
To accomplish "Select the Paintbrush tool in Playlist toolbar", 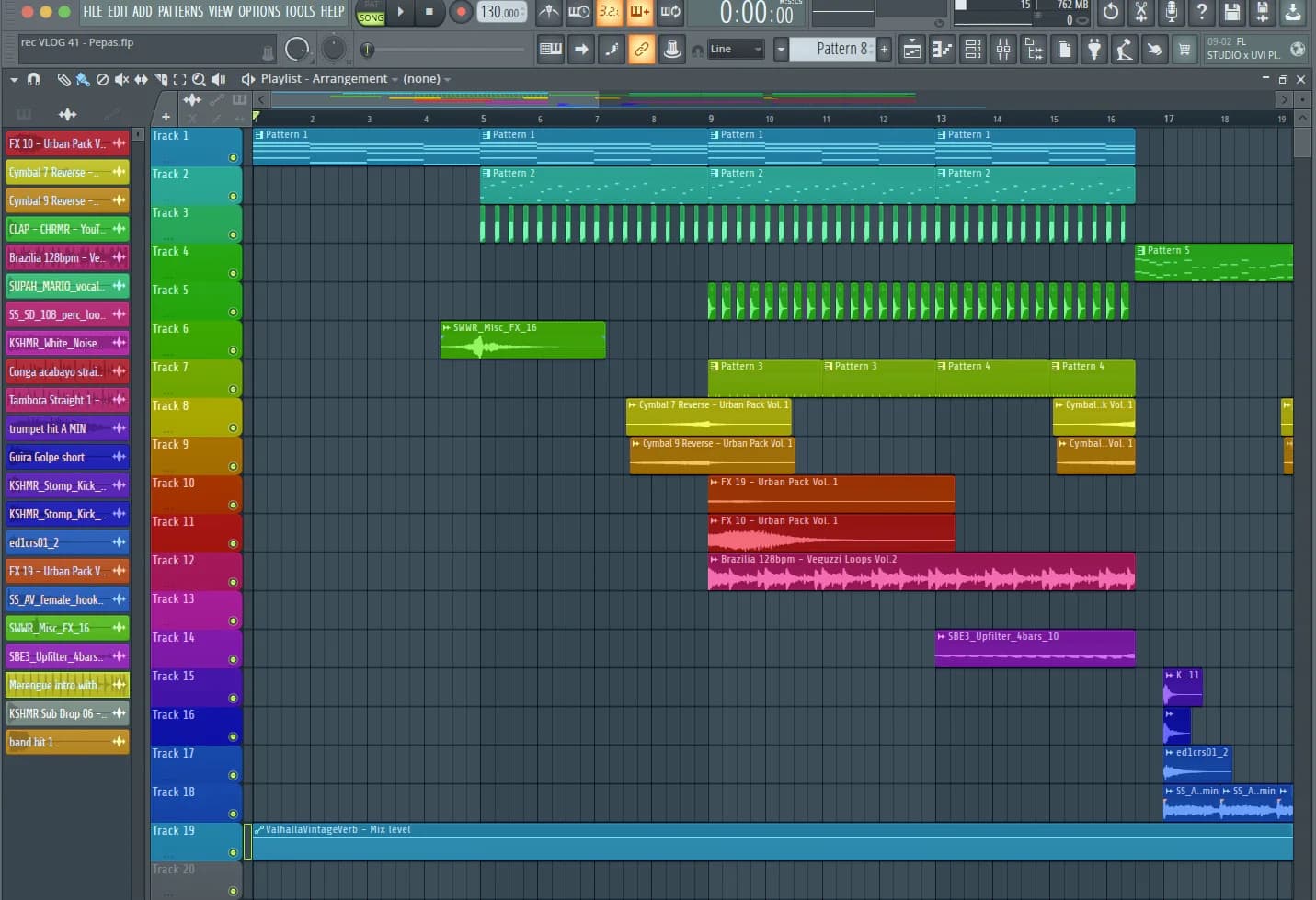I will click(x=84, y=79).
